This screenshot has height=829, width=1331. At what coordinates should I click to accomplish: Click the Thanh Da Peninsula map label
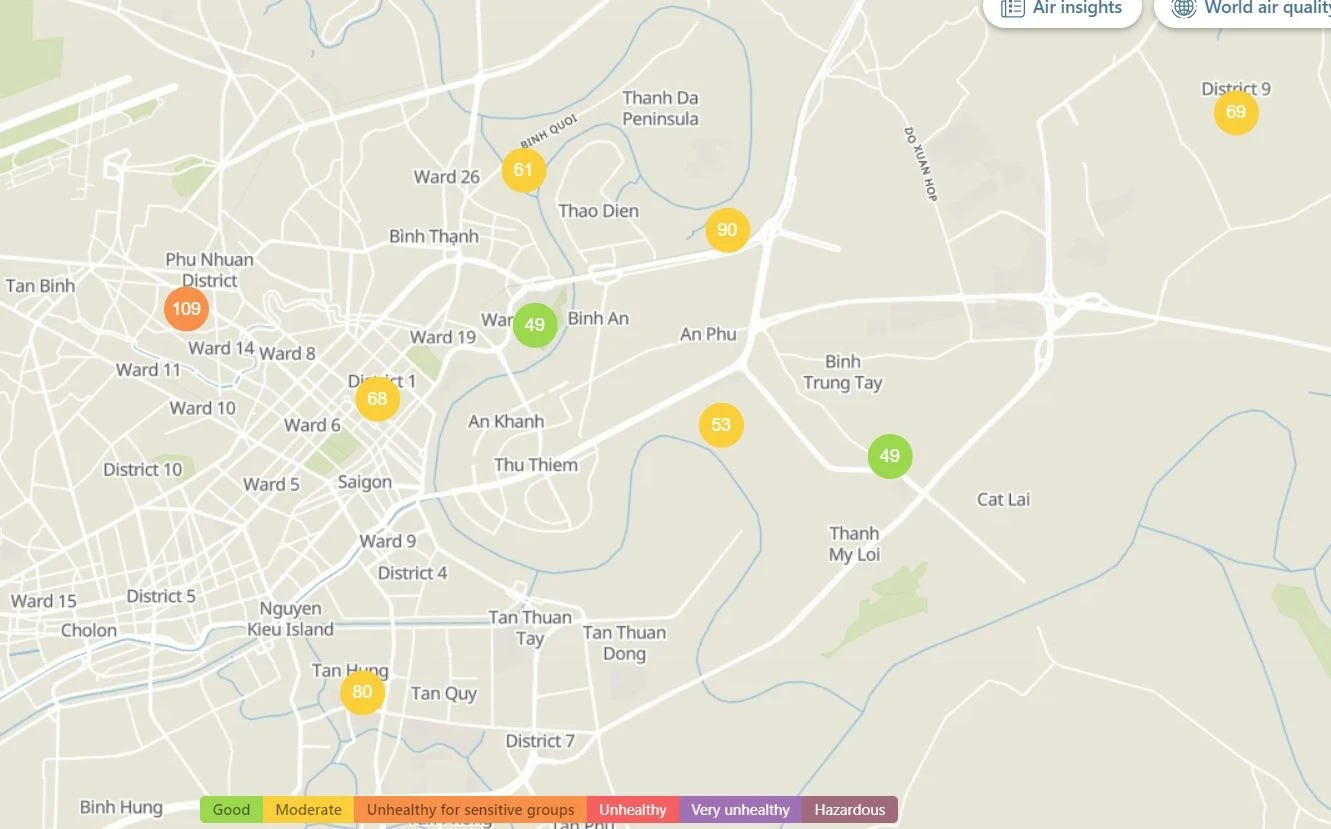pyautogui.click(x=660, y=108)
